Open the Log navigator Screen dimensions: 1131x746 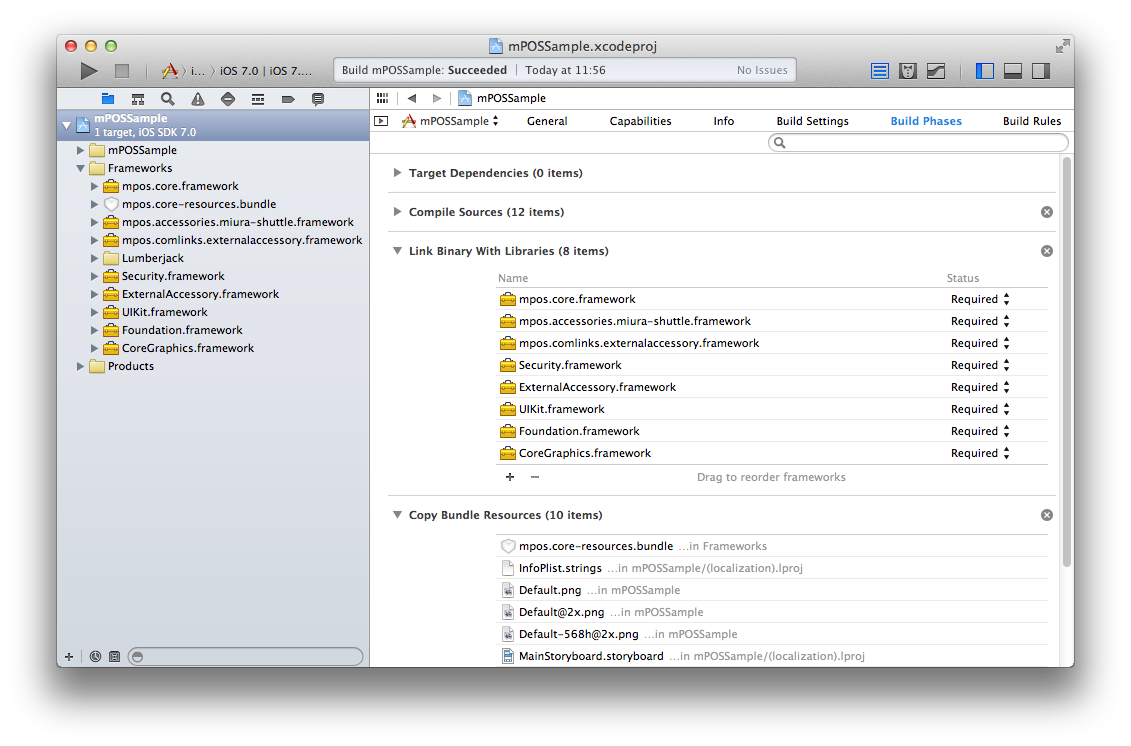click(x=317, y=99)
